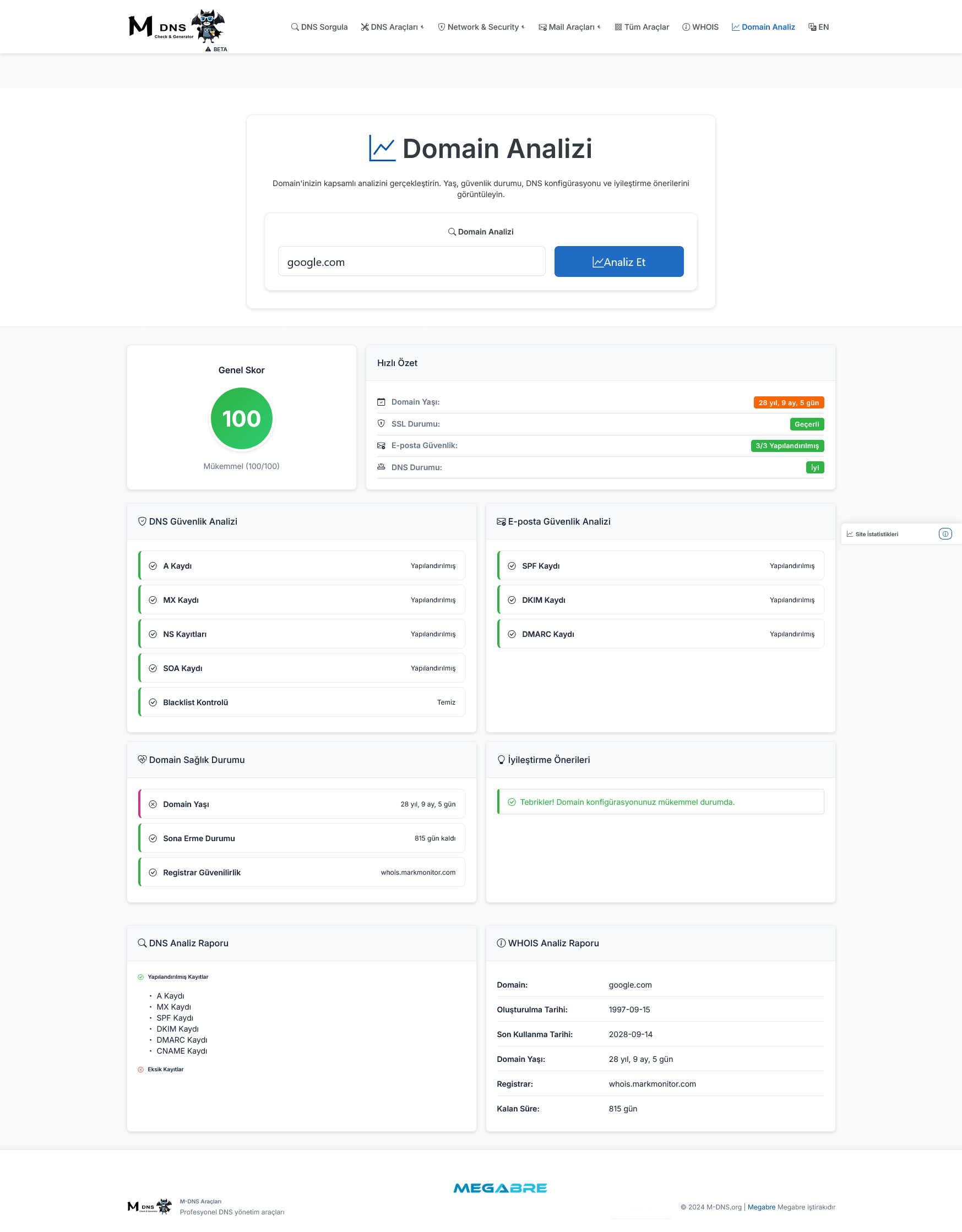
Task: Open DNS Sorgula menu item
Action: [x=319, y=27]
